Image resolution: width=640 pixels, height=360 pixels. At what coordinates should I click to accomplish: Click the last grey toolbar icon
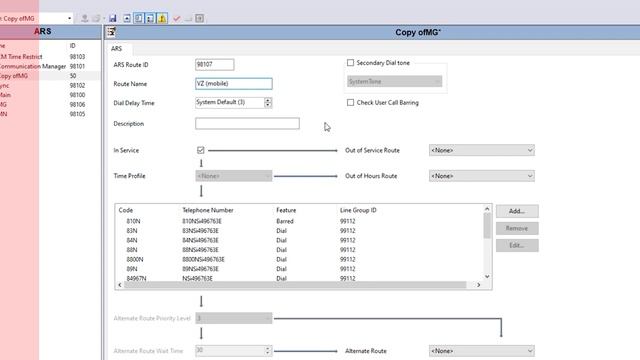click(x=199, y=18)
